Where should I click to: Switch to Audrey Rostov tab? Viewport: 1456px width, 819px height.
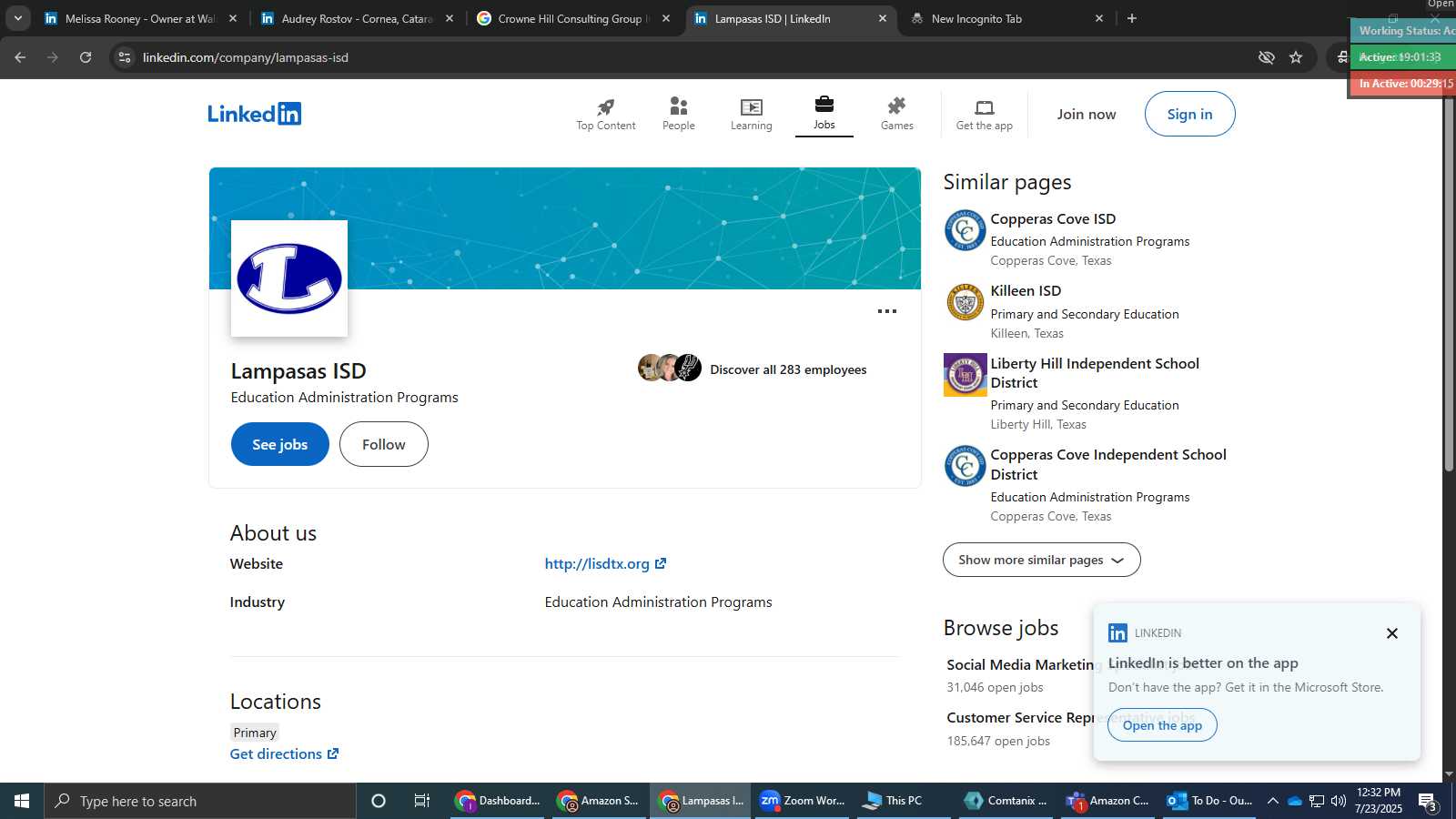point(357,18)
